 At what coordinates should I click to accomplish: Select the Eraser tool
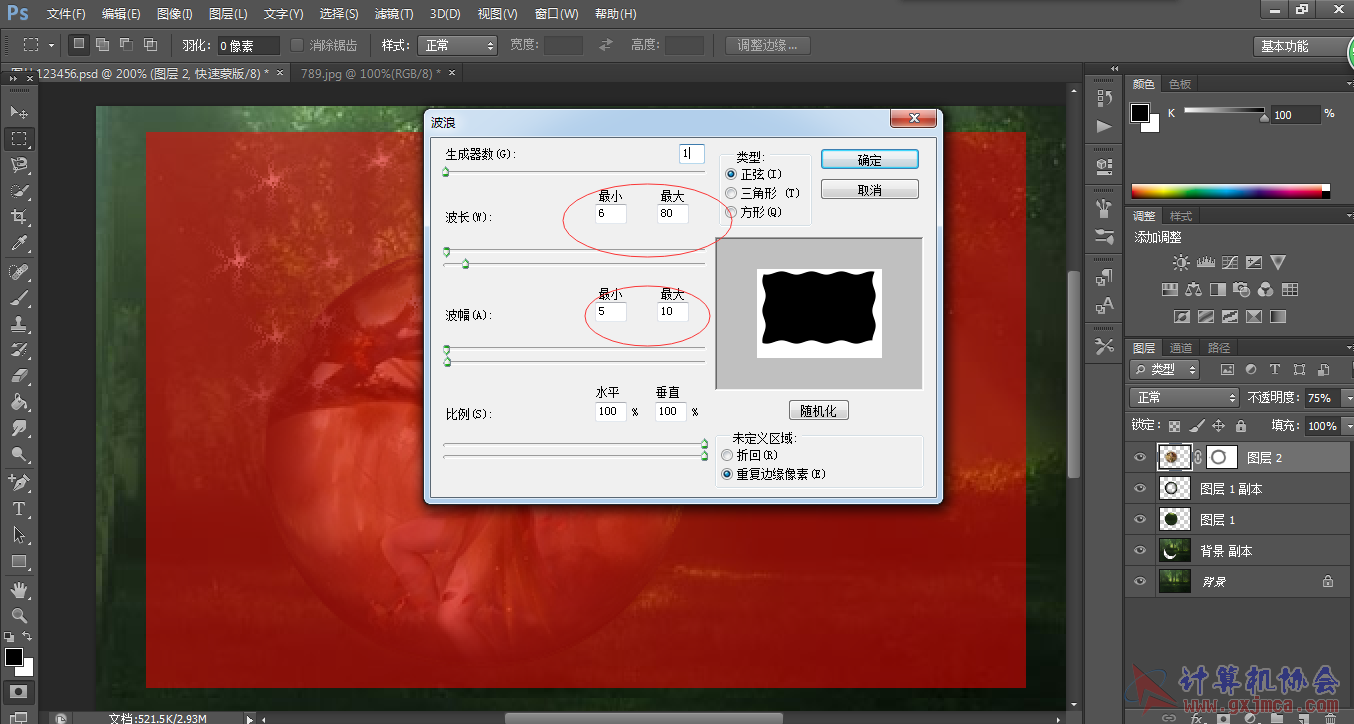click(19, 376)
